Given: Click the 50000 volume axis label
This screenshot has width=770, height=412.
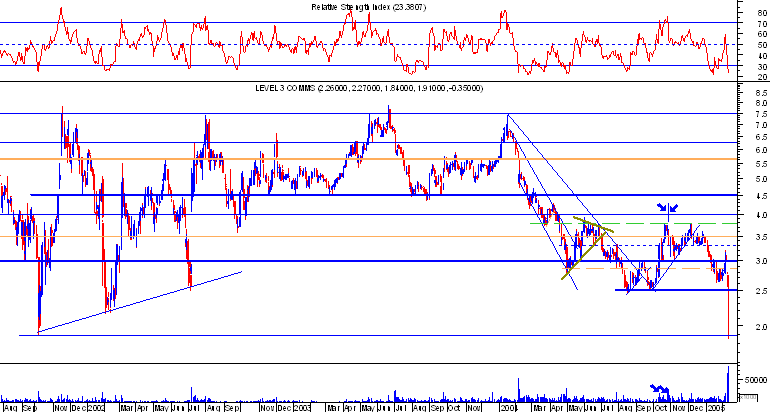Looking at the screenshot, I should [x=757, y=380].
